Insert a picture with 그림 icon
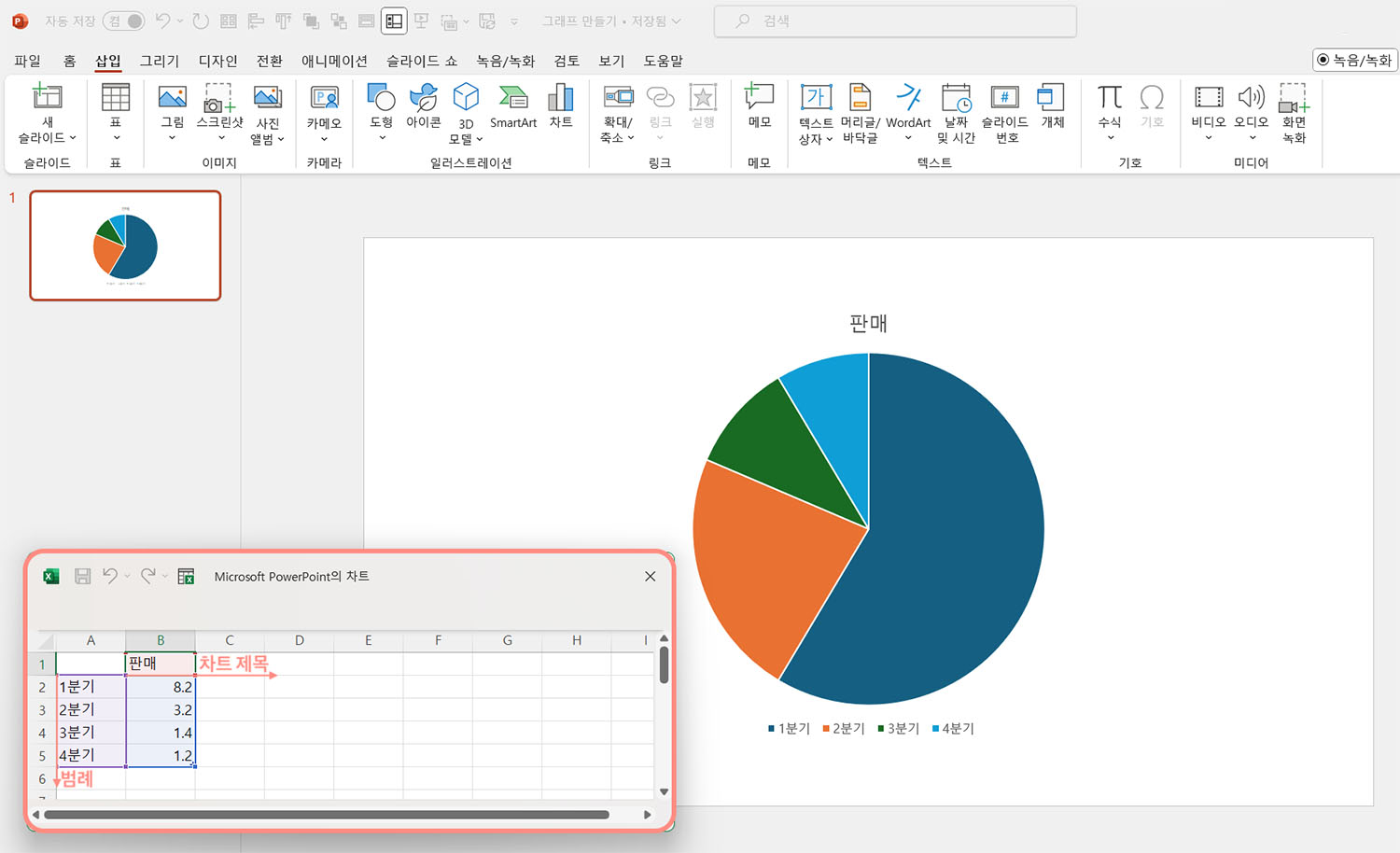This screenshot has width=1400, height=853. click(x=173, y=112)
